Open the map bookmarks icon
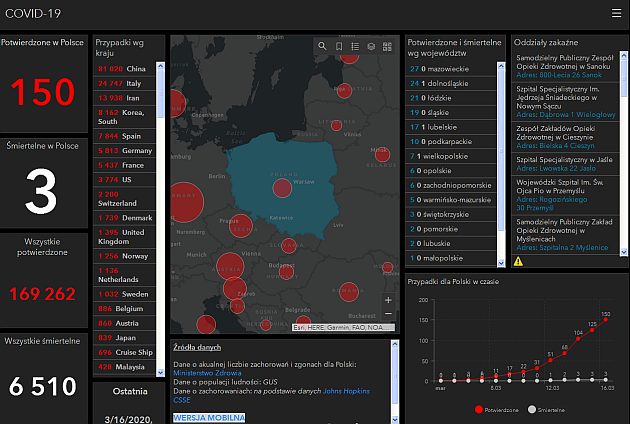 (339, 47)
